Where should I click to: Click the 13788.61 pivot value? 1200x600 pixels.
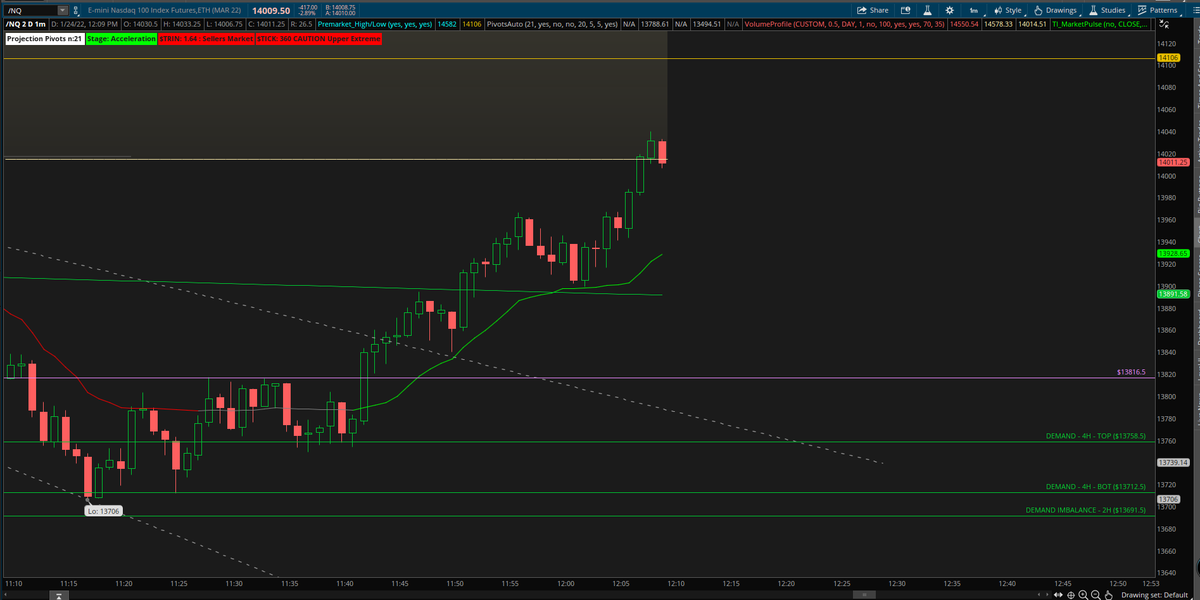(657, 24)
